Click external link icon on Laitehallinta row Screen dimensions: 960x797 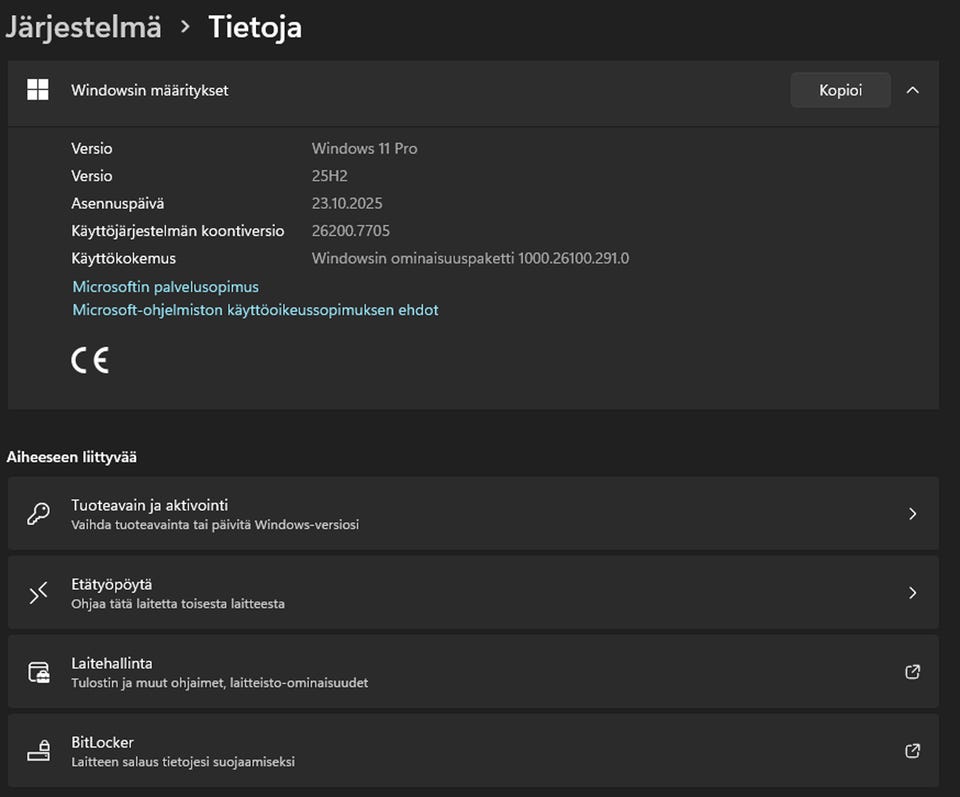click(x=912, y=672)
